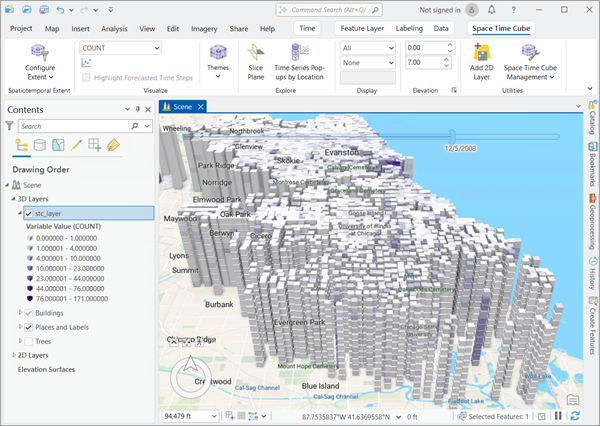Click the Contents search field

click(x=70, y=127)
